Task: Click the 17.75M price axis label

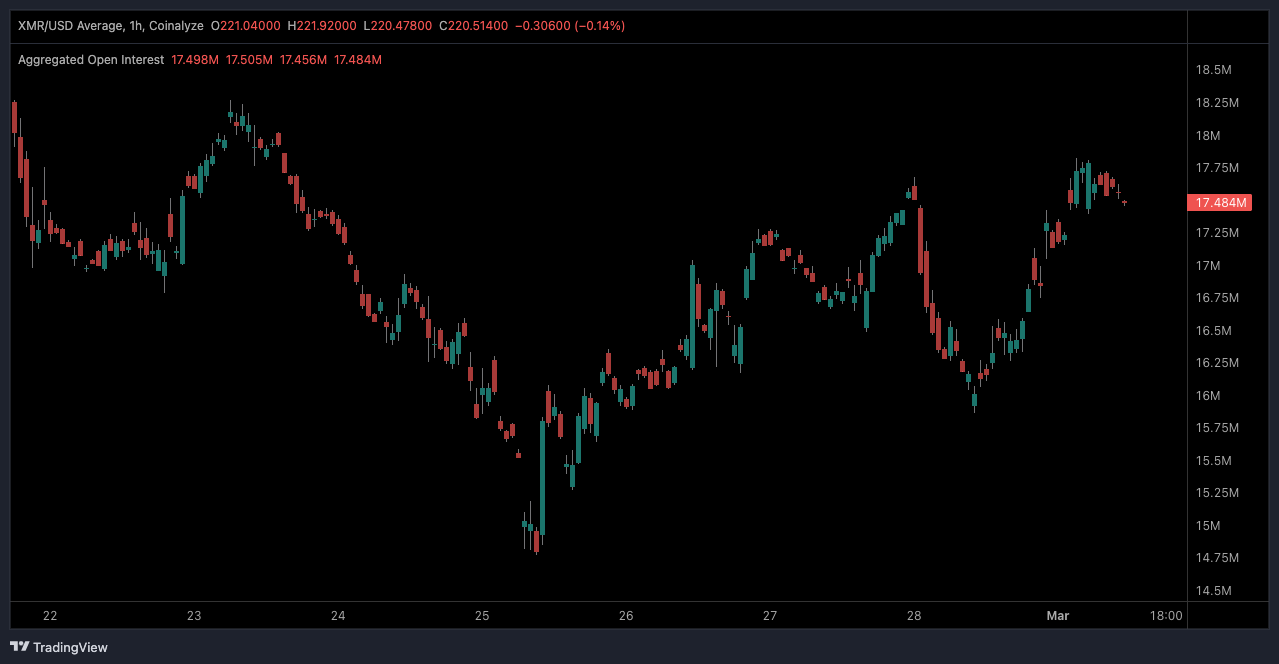Action: (x=1217, y=168)
